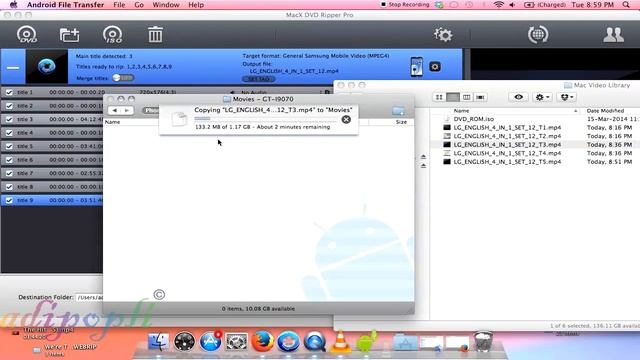Select the DVD disc thumbnail
The width and height of the screenshot is (640, 360).
(47, 67)
